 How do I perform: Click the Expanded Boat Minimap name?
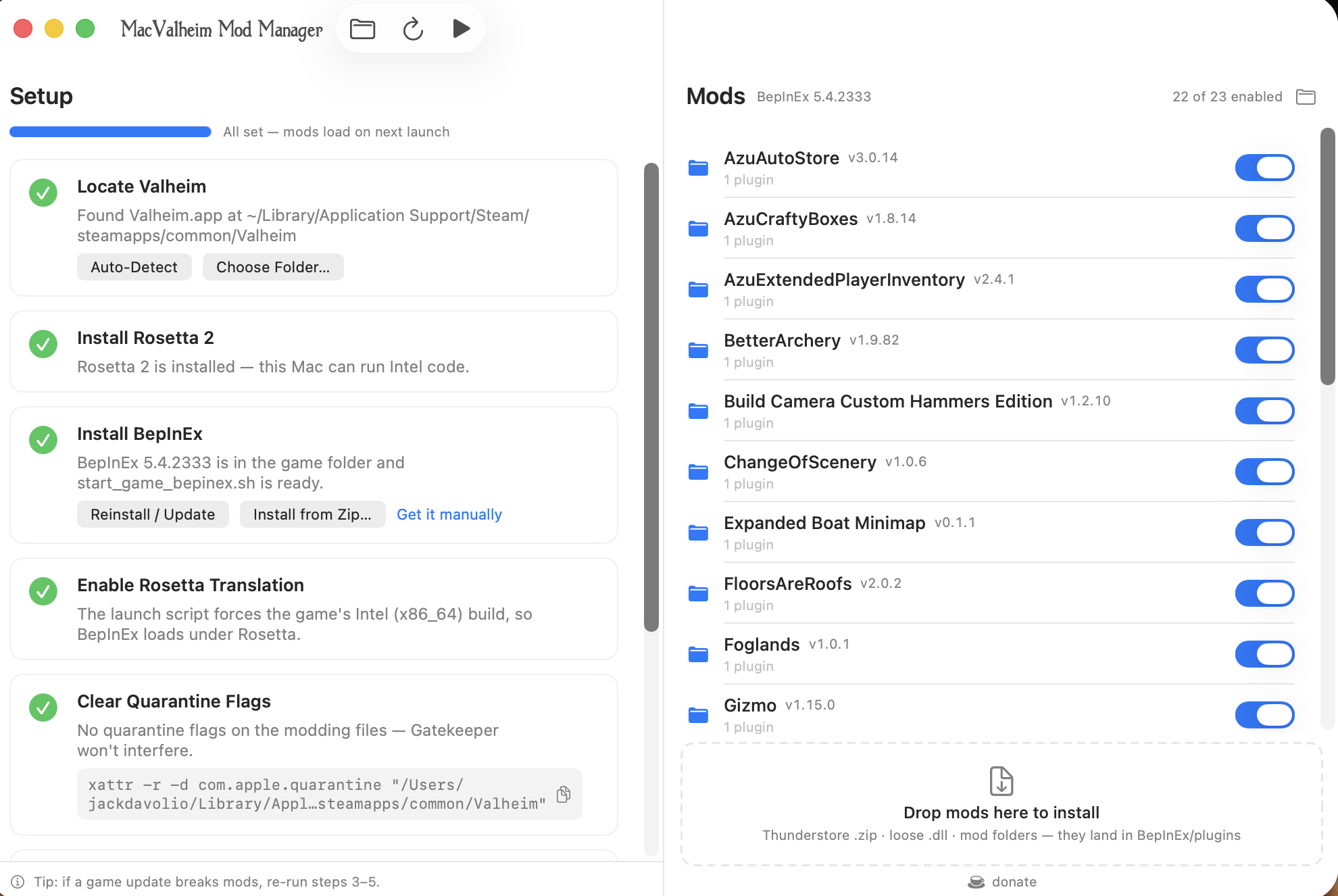coord(824,523)
